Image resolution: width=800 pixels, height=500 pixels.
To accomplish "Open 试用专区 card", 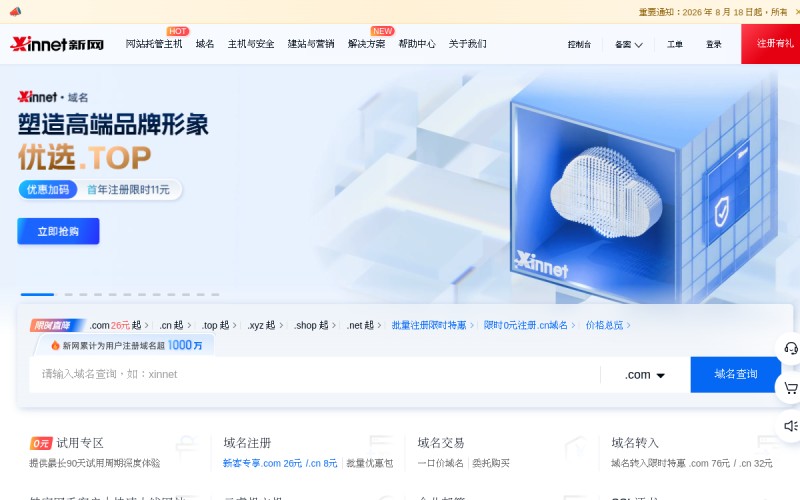I will point(80,443).
